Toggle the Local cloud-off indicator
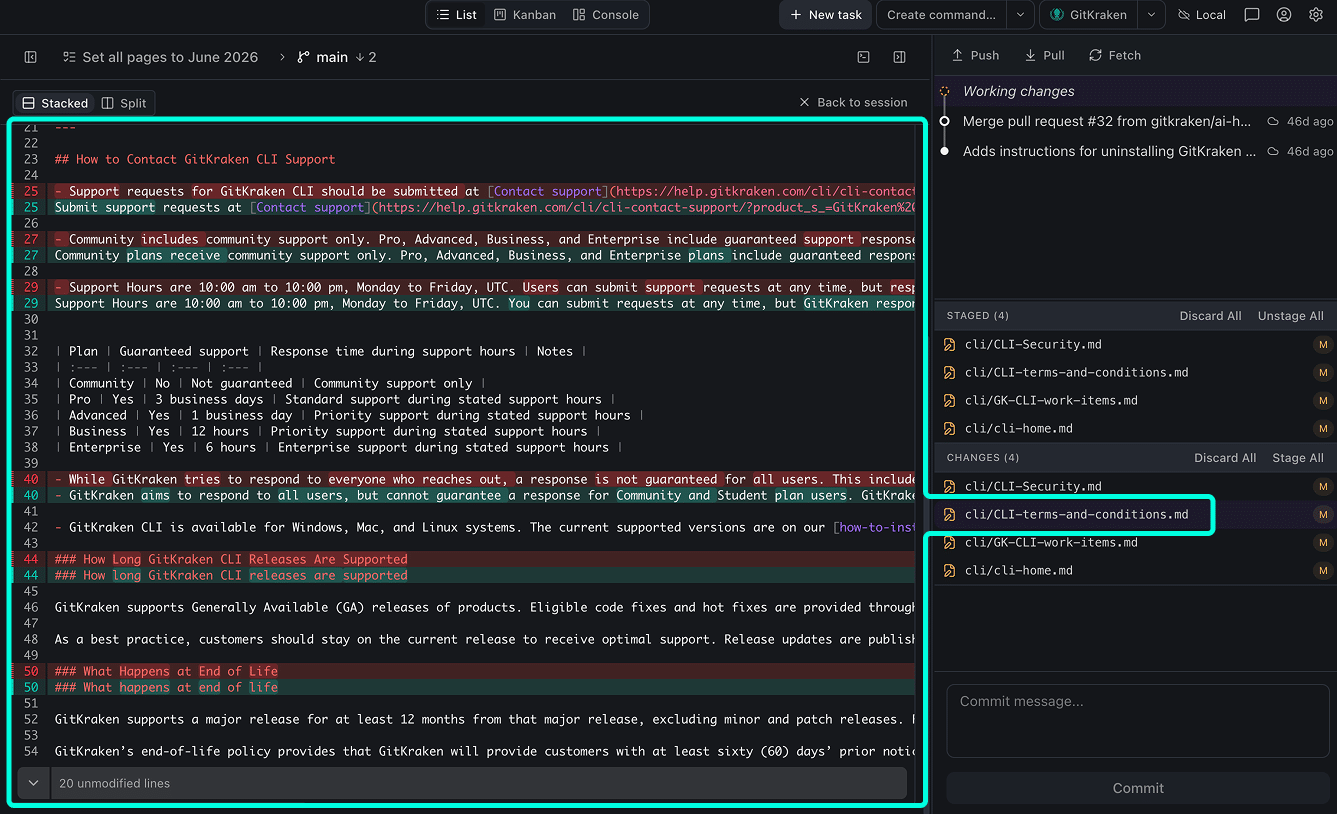 pos(1202,15)
